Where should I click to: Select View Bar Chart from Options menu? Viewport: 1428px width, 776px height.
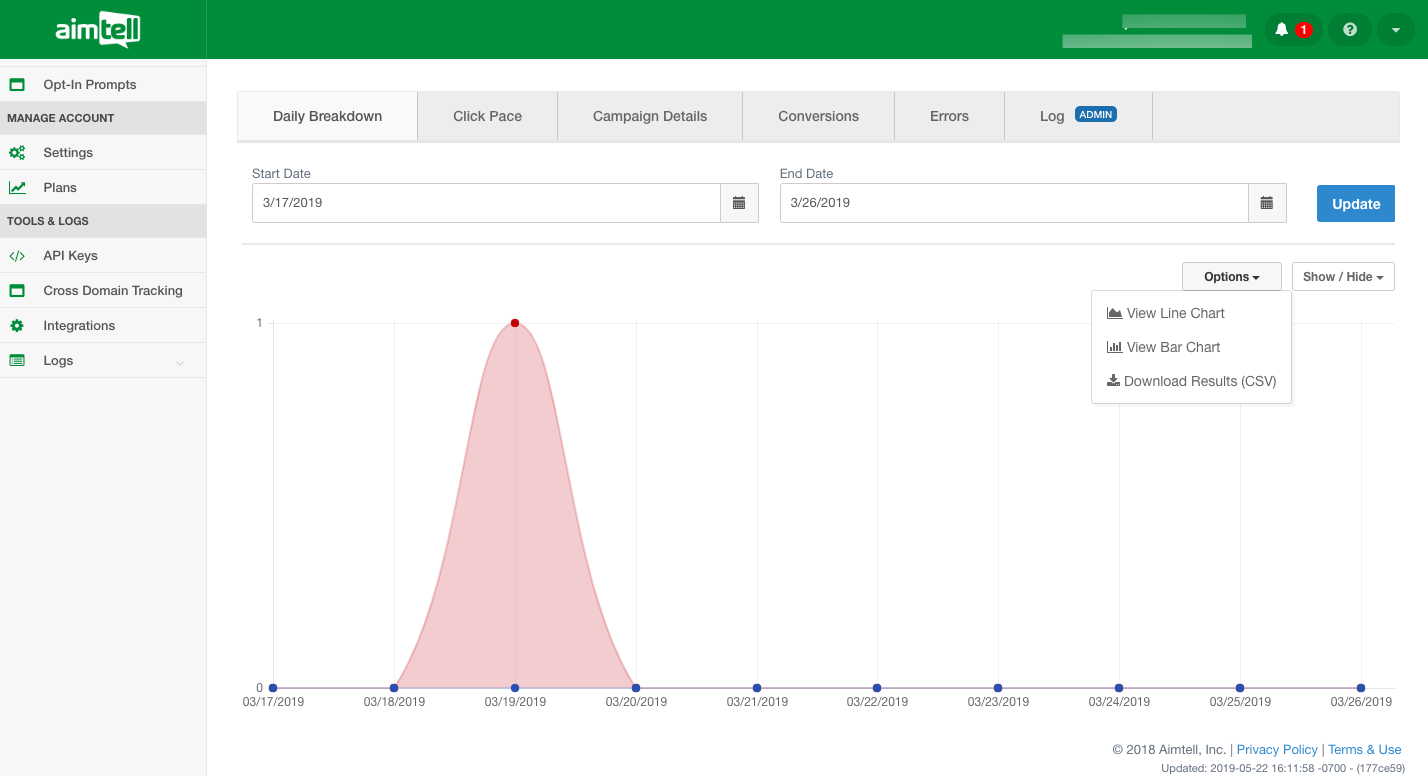click(1172, 347)
